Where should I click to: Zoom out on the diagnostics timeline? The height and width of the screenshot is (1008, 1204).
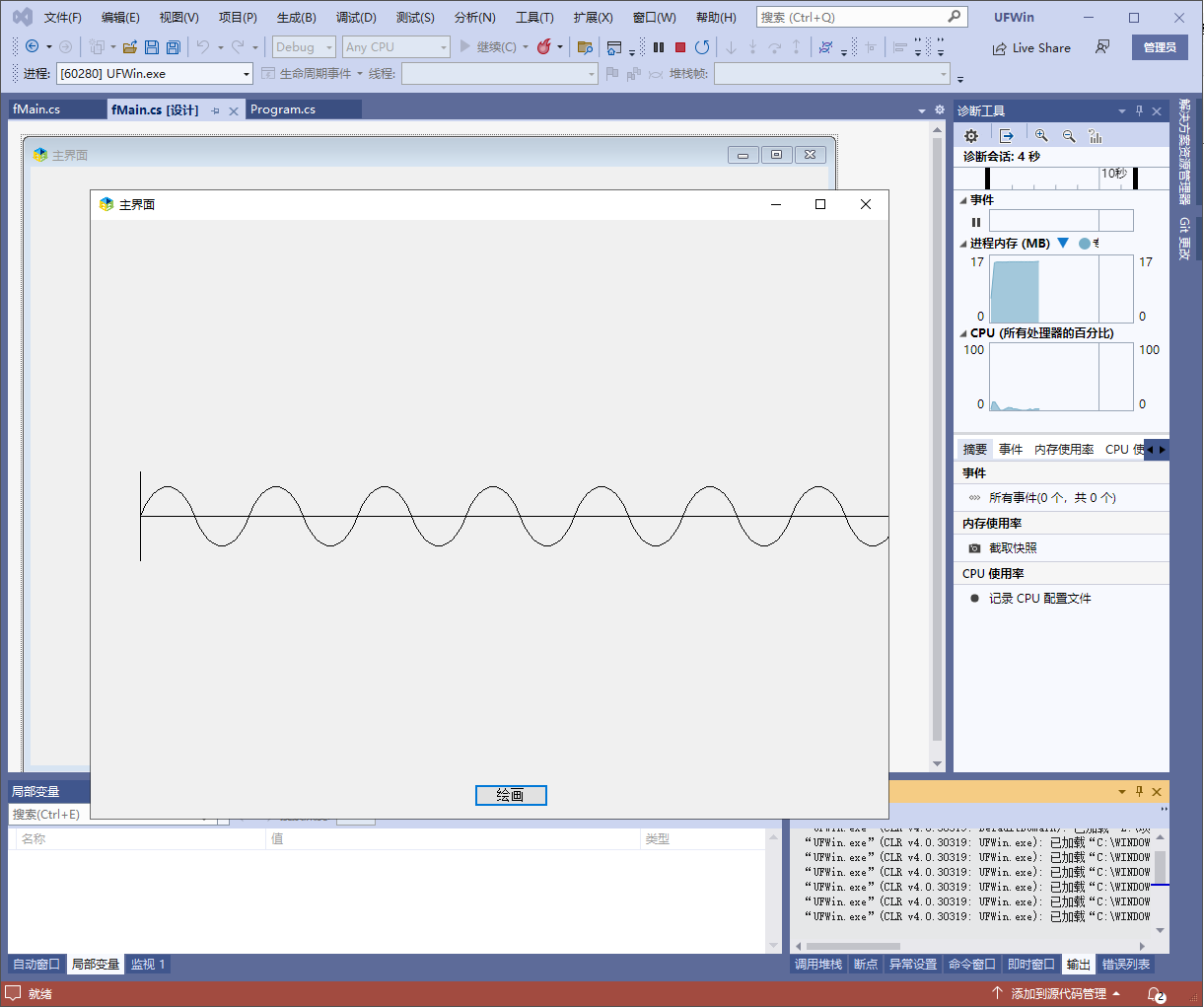tap(1069, 136)
